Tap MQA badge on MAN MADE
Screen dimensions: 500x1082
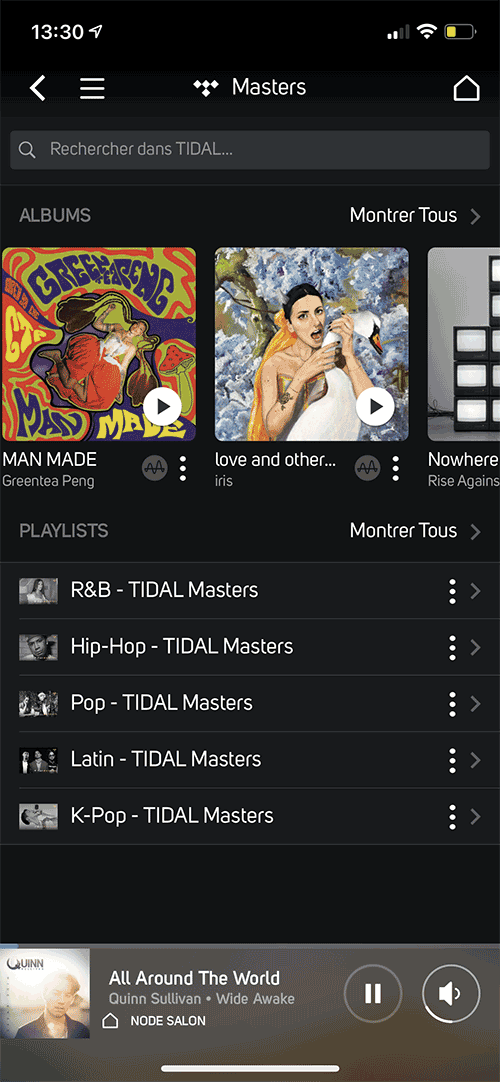click(155, 469)
